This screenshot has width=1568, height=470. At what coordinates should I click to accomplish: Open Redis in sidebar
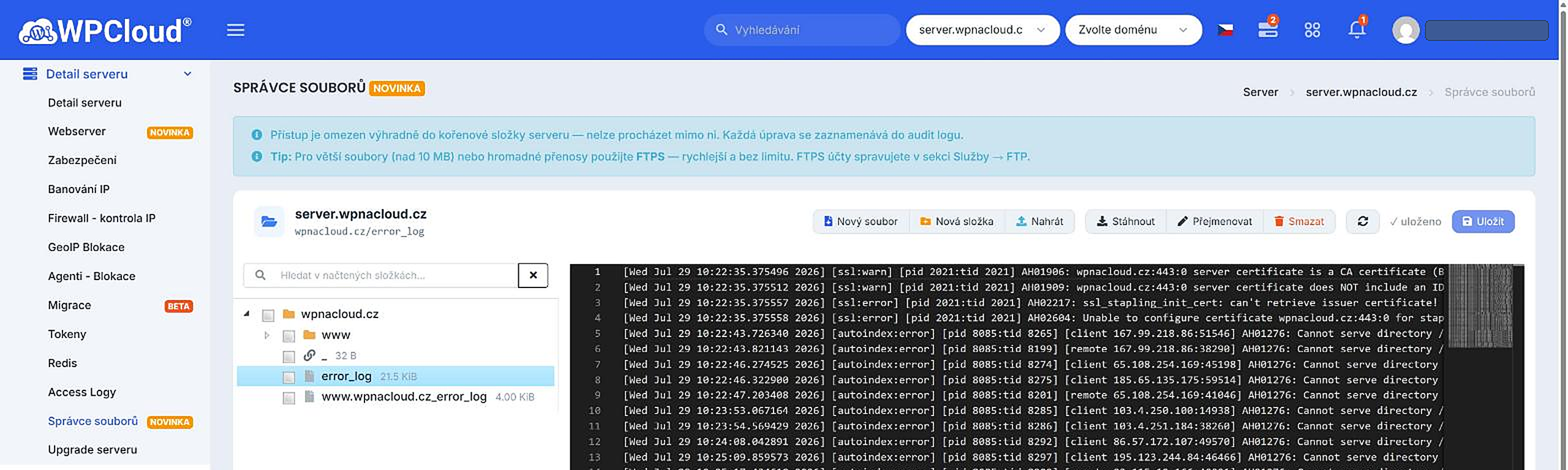[62, 363]
